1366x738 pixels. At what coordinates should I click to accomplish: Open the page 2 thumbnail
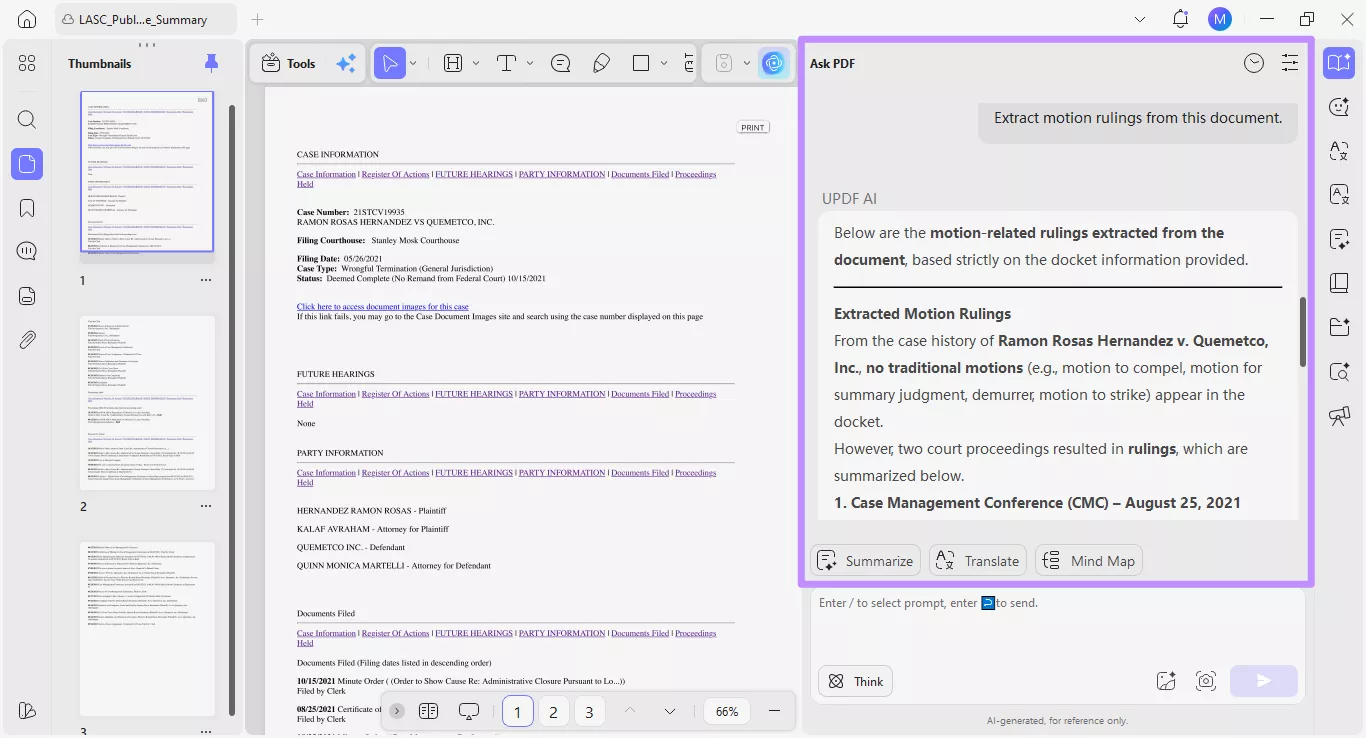point(148,403)
